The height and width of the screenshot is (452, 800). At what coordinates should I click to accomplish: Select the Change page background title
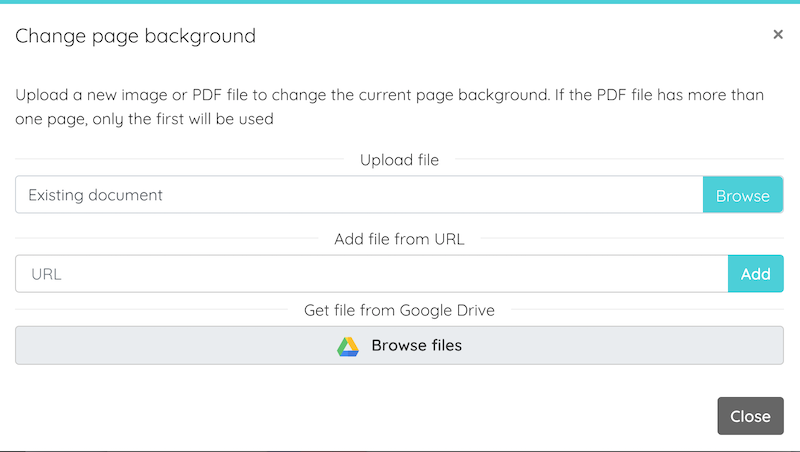pyautogui.click(x=135, y=36)
